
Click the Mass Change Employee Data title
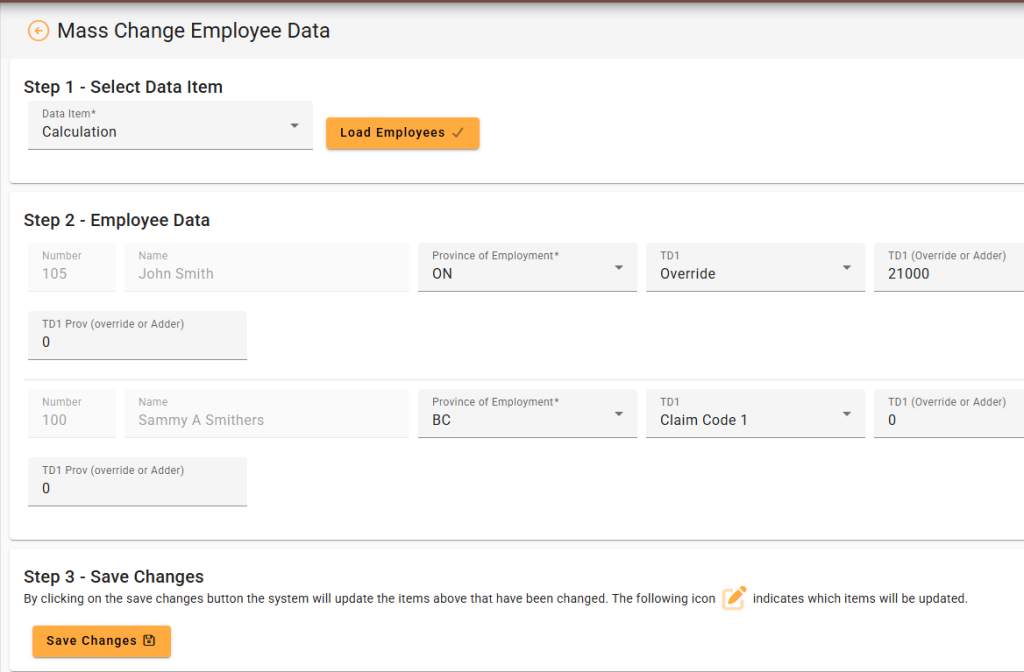coord(193,31)
